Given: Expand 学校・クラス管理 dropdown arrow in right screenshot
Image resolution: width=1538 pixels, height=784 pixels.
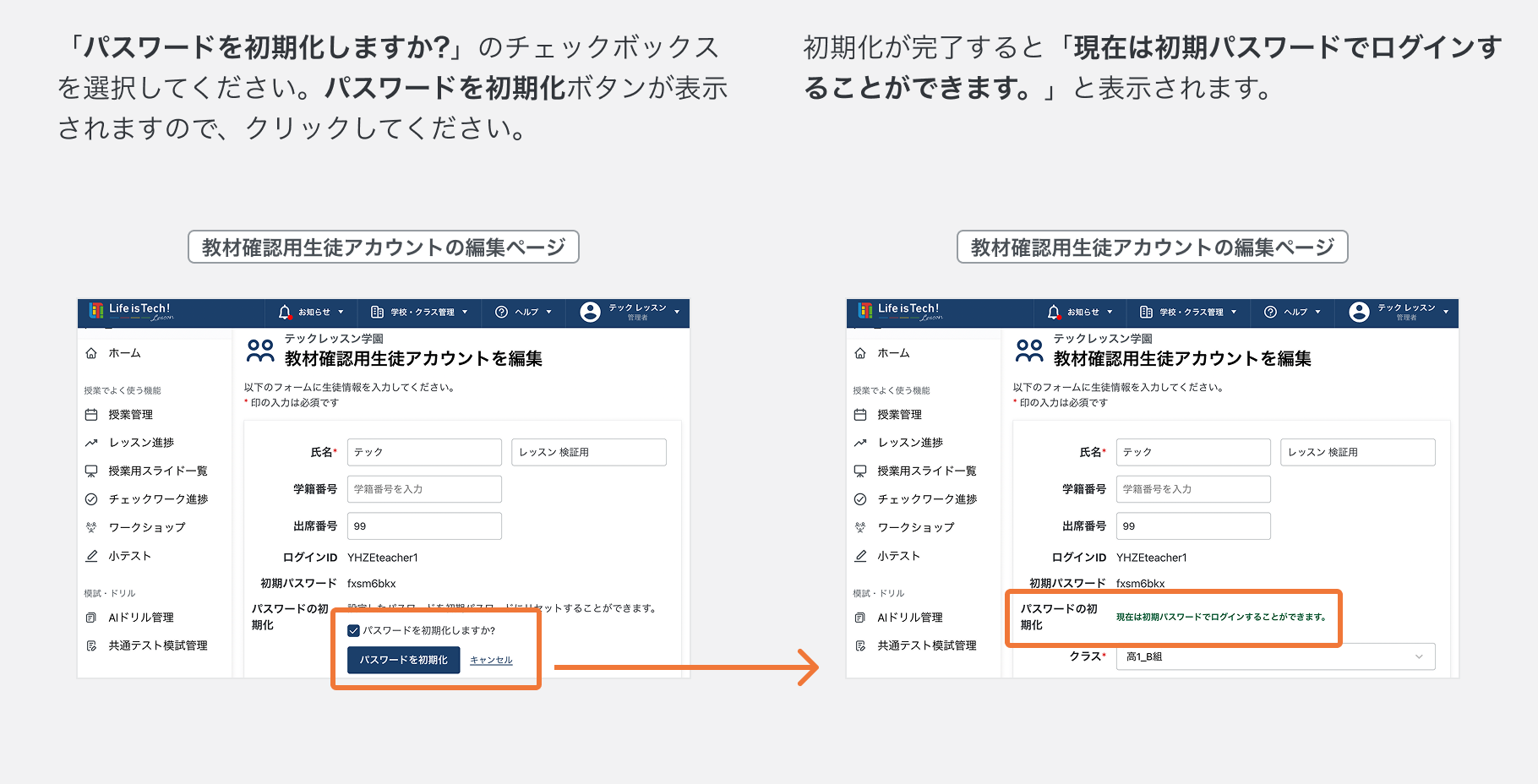Looking at the screenshot, I should coord(1234,313).
